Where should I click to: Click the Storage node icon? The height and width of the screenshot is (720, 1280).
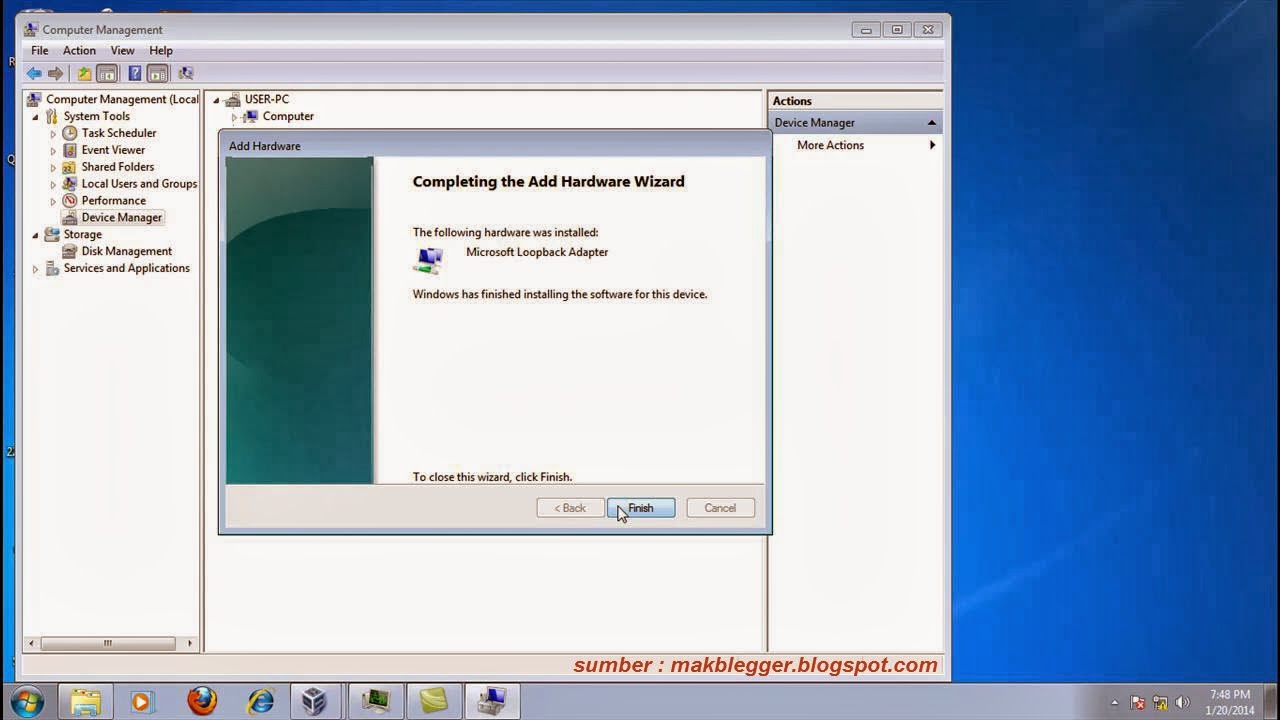tap(52, 234)
